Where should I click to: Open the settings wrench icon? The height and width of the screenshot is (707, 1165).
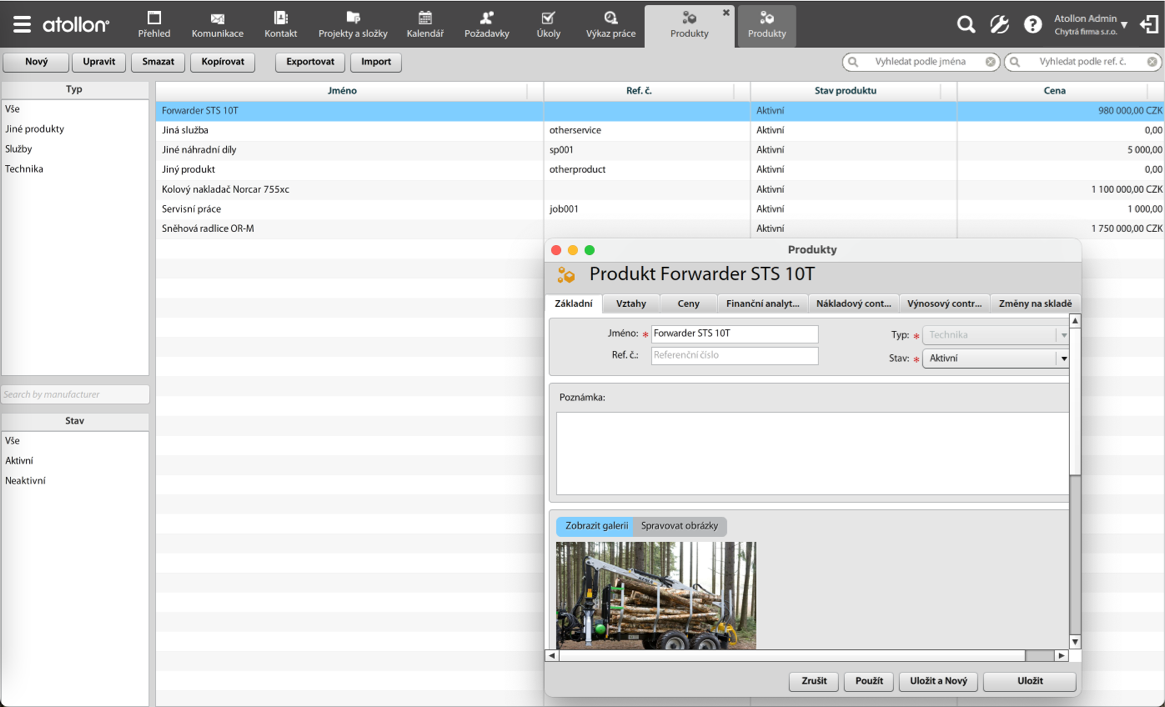(x=999, y=24)
